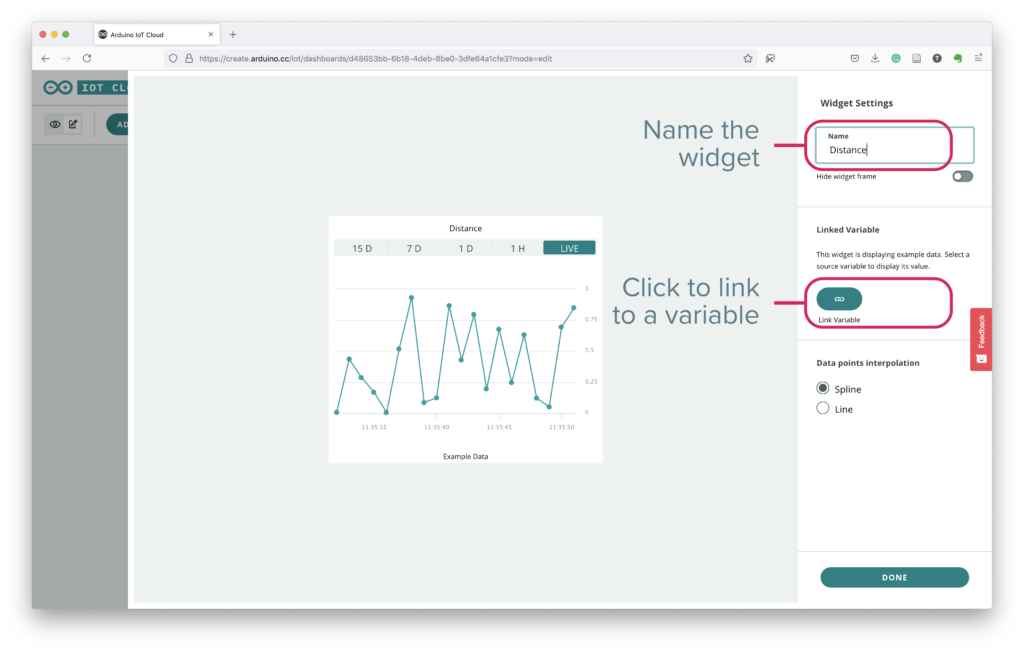
Task: Click the Linked Variable heading
Action: [x=848, y=230]
